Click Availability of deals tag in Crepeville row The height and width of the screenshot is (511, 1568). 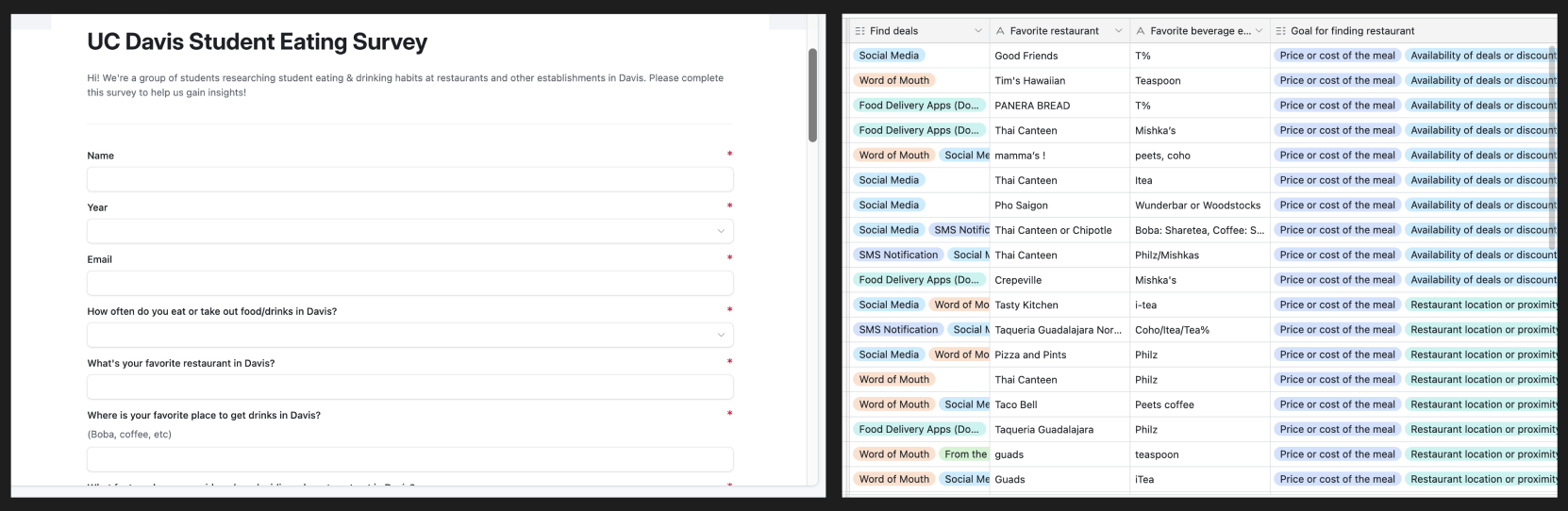(1480, 280)
